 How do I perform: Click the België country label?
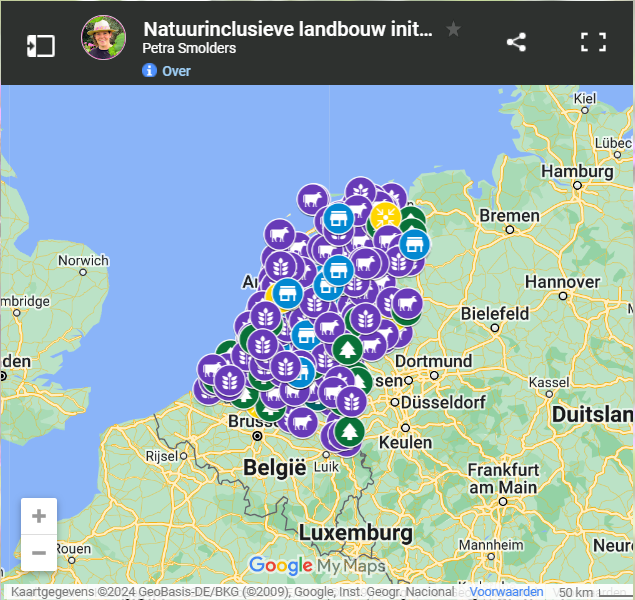(x=275, y=468)
